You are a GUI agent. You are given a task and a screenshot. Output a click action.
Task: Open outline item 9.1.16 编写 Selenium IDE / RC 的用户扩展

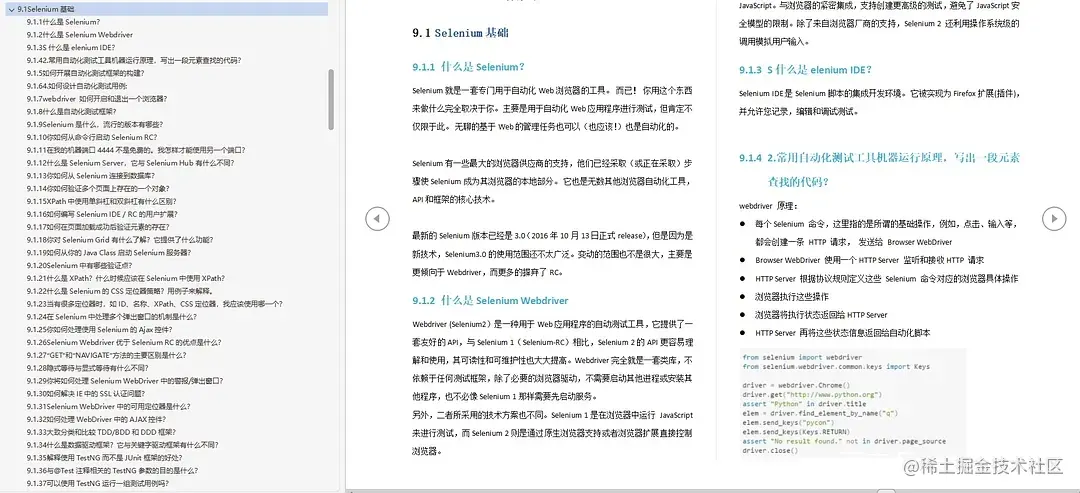(101, 214)
